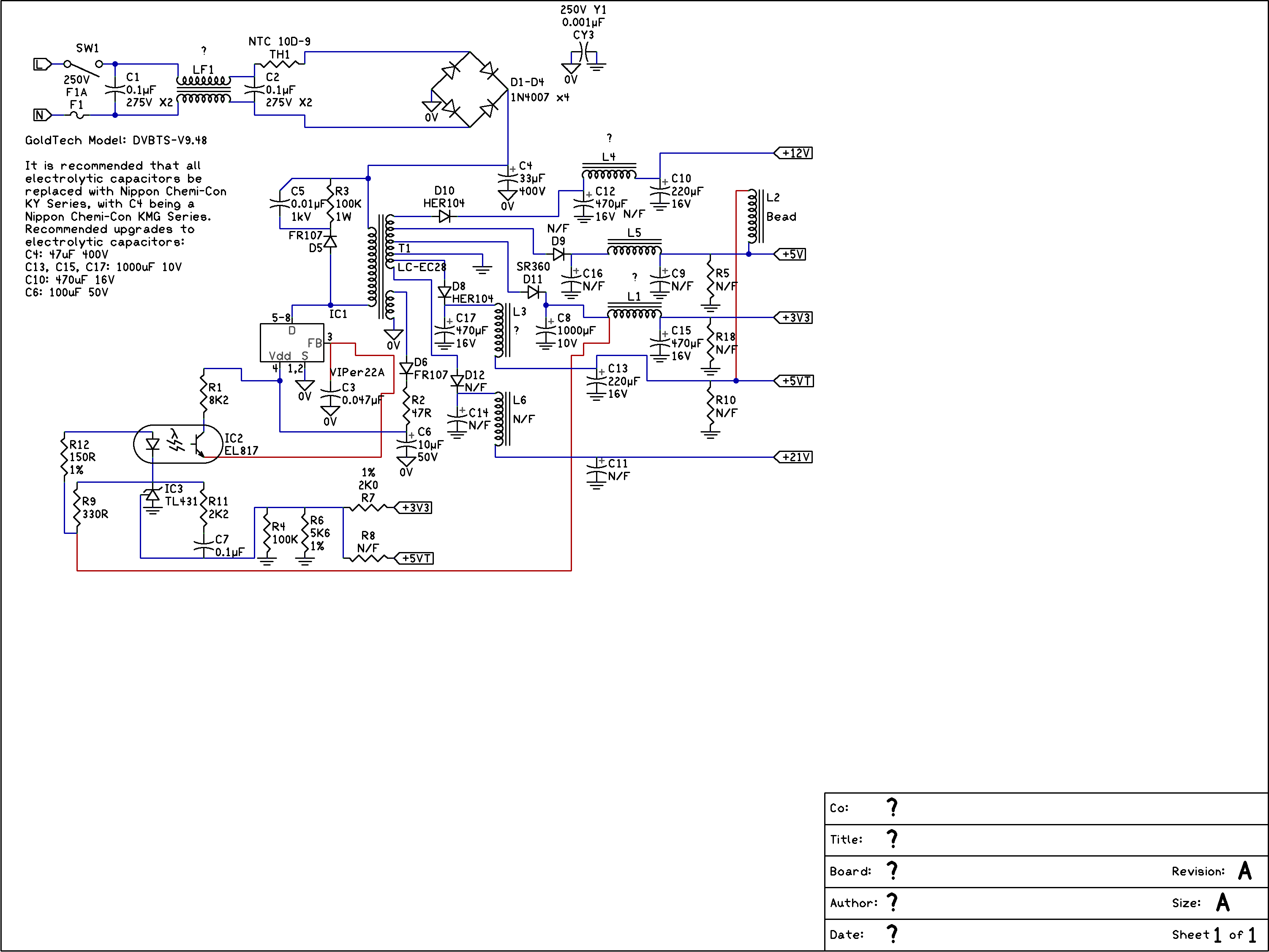Click the C5 0.01µF capacitor
Viewport: 1269px width, 952px height.
[x=279, y=204]
